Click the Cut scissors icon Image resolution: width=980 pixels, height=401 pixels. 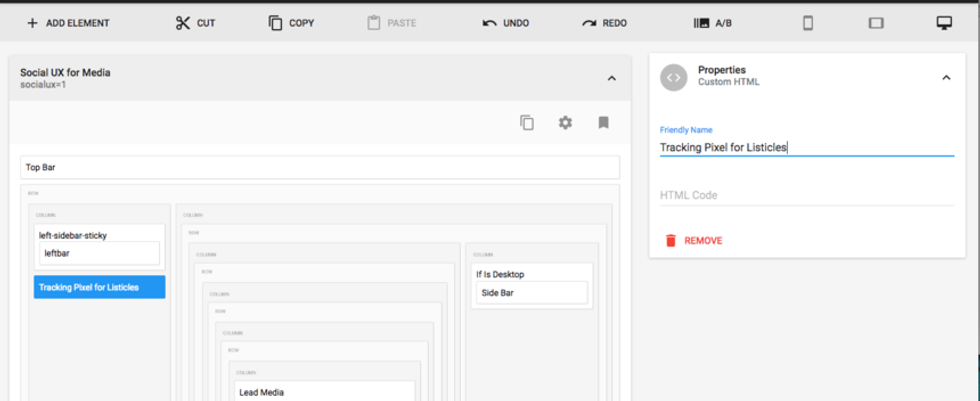coord(182,23)
